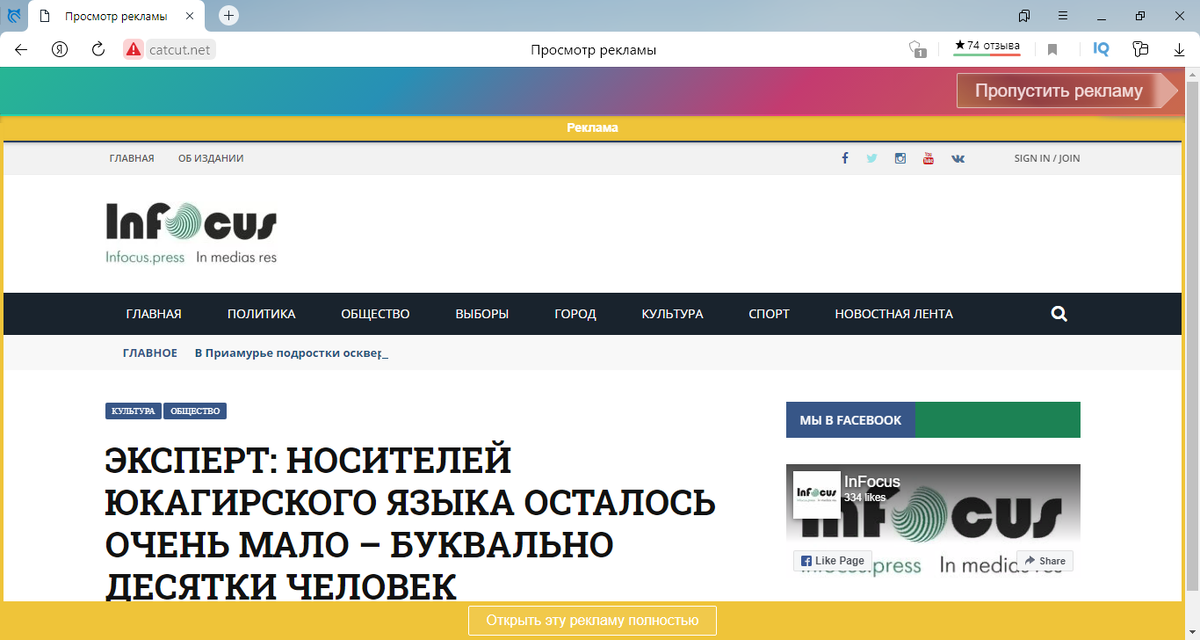Open the VK icon in the top bar

pyautogui.click(x=958, y=158)
